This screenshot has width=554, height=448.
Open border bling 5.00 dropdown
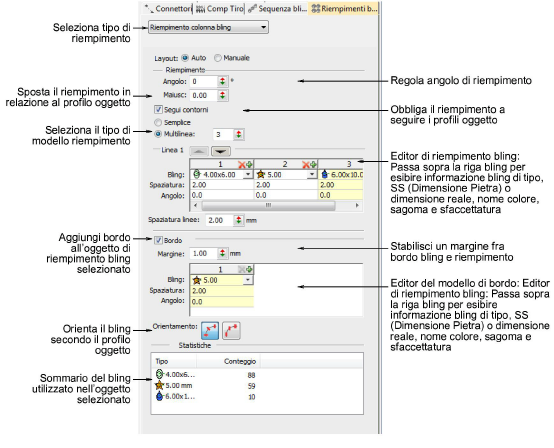click(248, 280)
